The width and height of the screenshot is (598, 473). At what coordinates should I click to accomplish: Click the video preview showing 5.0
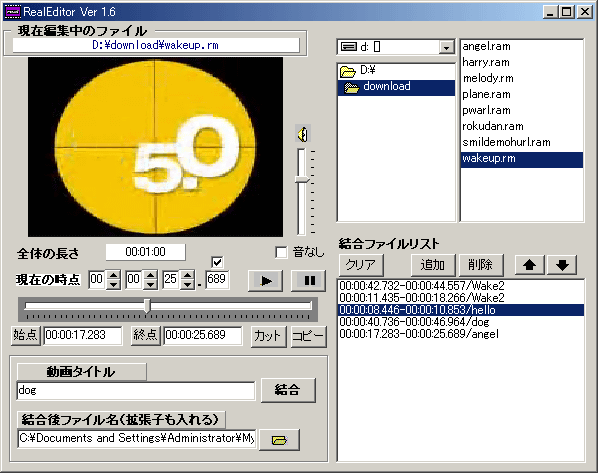pos(156,147)
